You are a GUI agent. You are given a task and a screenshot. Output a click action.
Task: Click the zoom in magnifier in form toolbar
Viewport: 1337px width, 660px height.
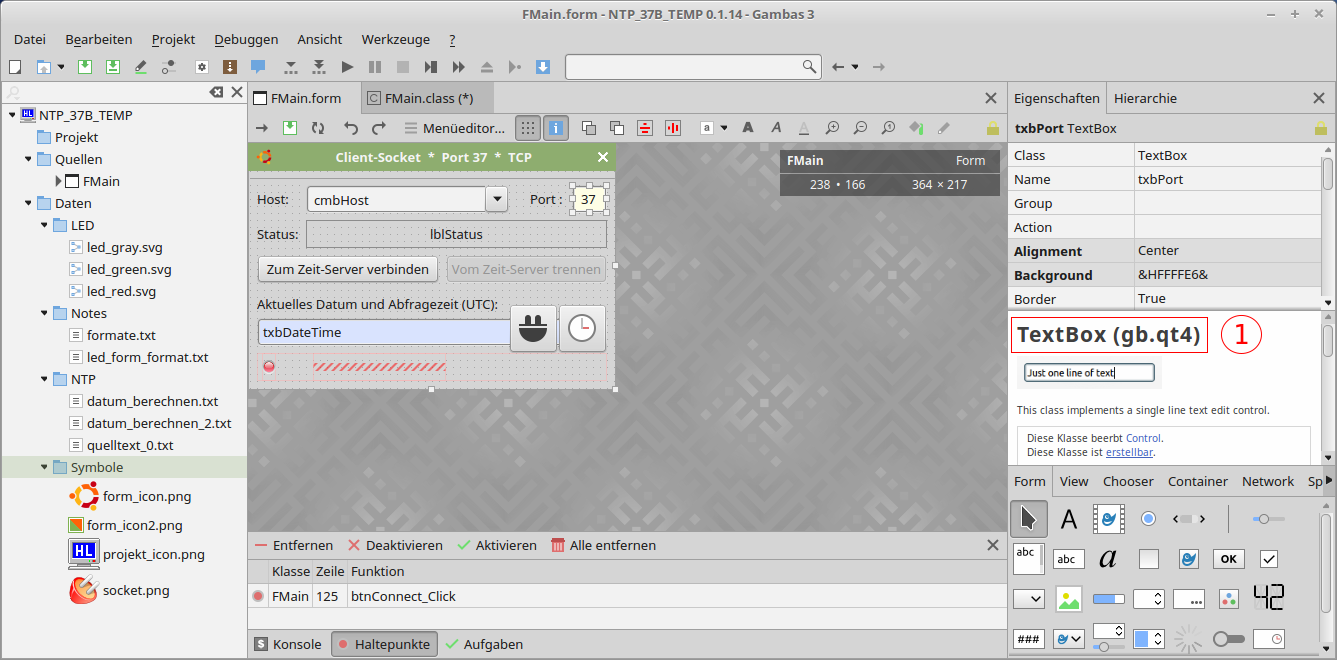(x=832, y=128)
